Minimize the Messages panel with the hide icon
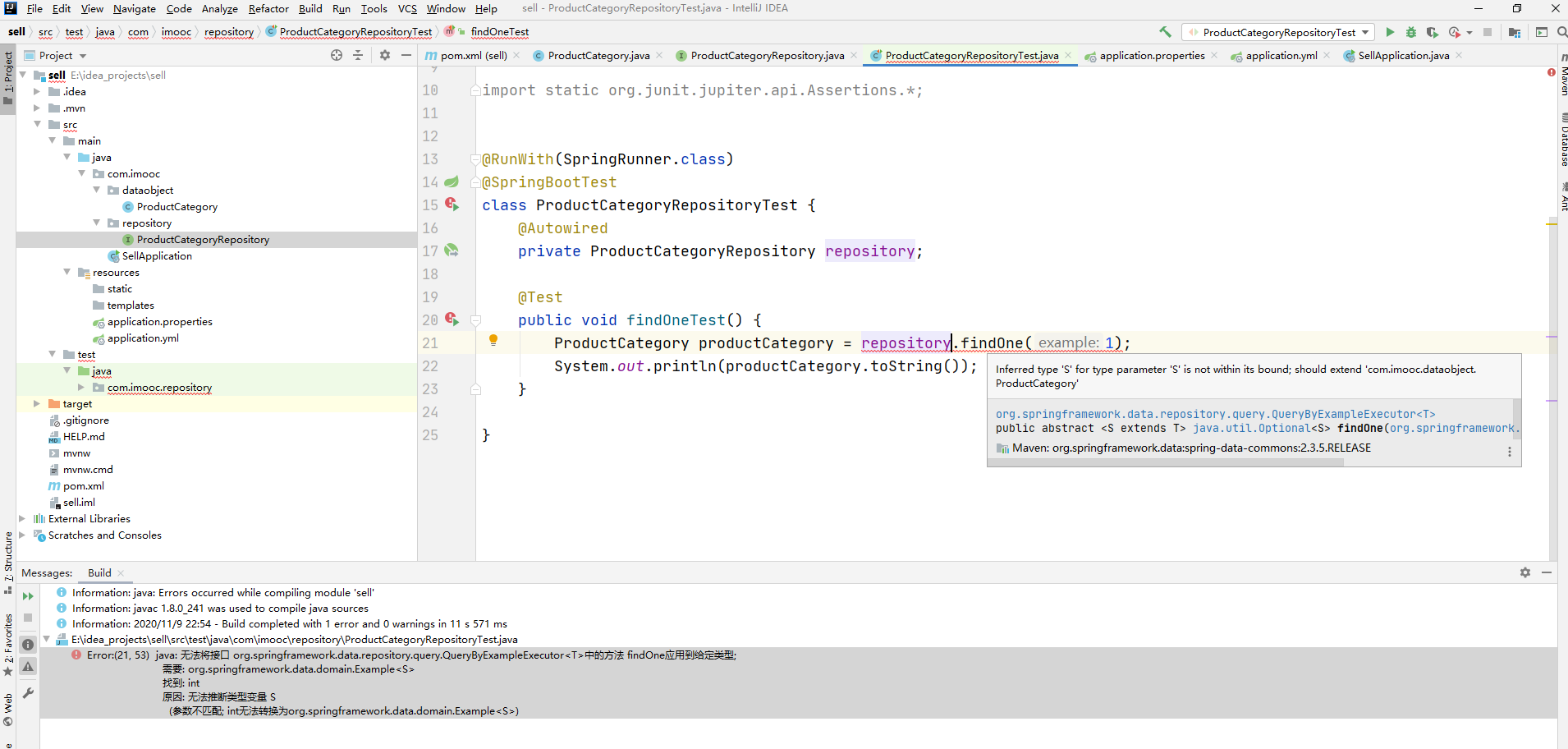Viewport: 1568px width, 749px height. pos(1547,572)
